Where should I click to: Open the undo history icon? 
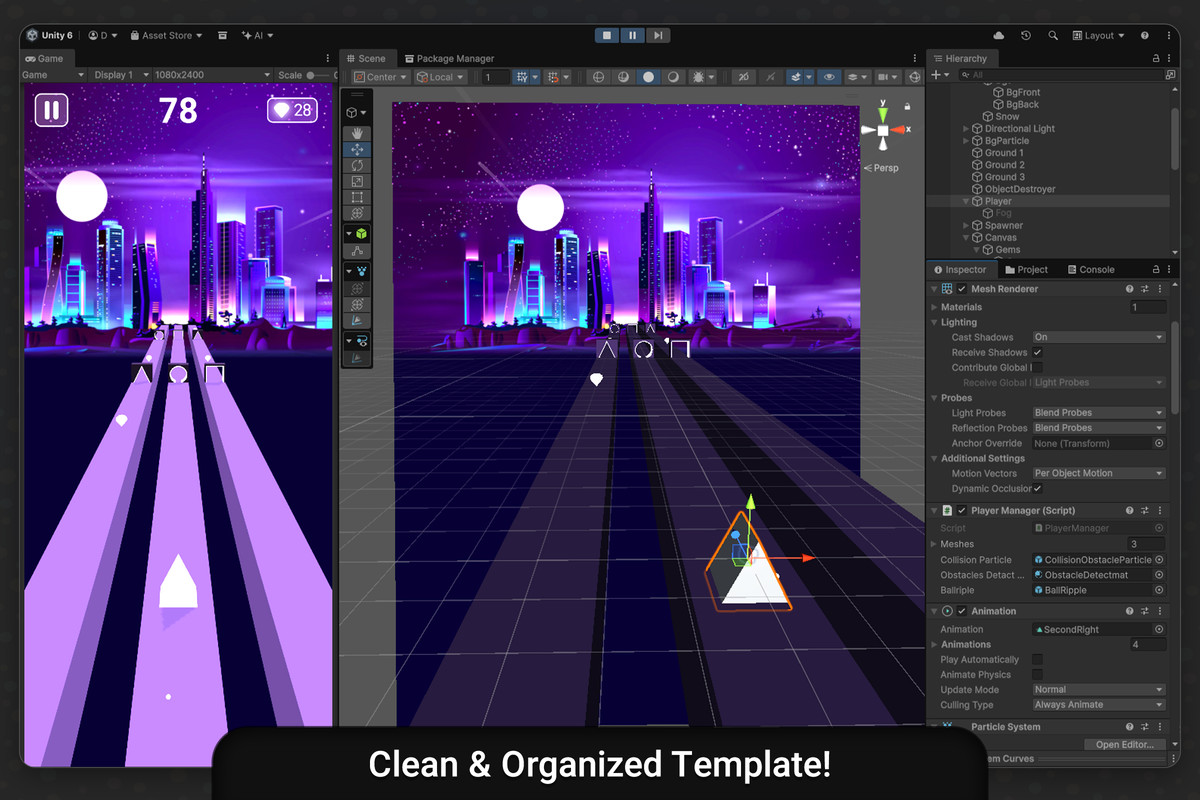pyautogui.click(x=1026, y=35)
